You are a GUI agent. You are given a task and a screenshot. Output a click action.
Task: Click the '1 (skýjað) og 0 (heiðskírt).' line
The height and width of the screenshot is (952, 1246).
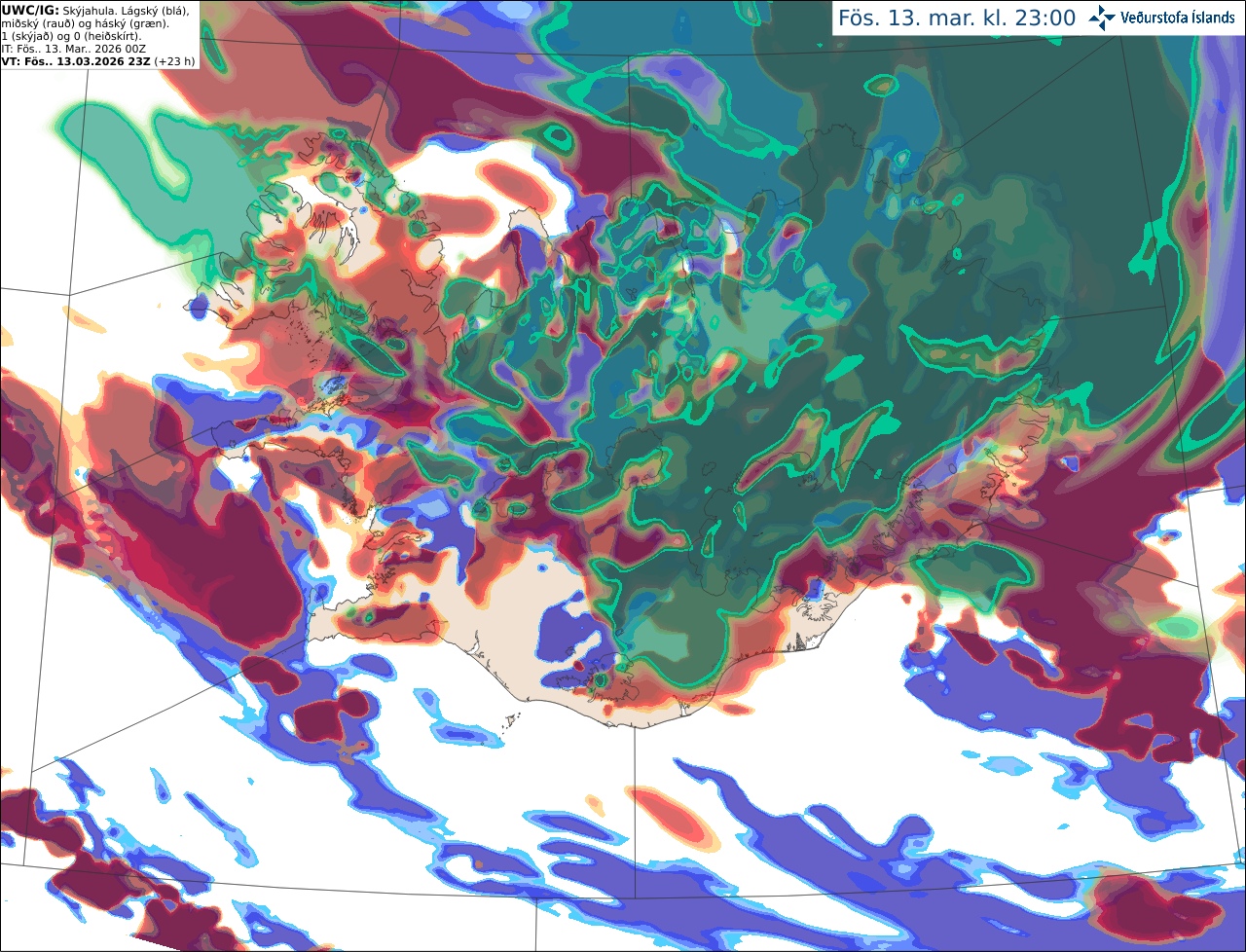[x=71, y=36]
